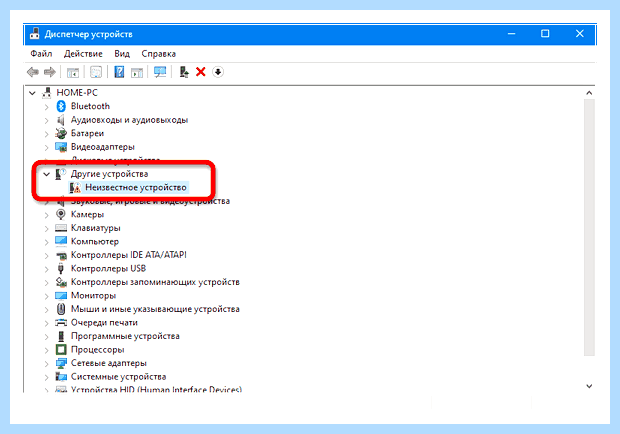Expand the Программные устройства node
Image resolution: width=620 pixels, height=434 pixels.
click(47, 336)
